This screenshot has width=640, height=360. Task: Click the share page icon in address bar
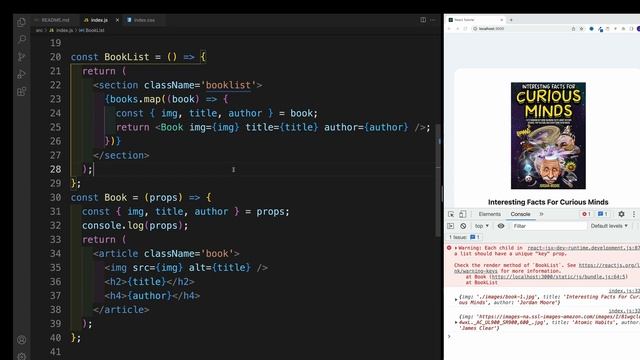(x=573, y=29)
